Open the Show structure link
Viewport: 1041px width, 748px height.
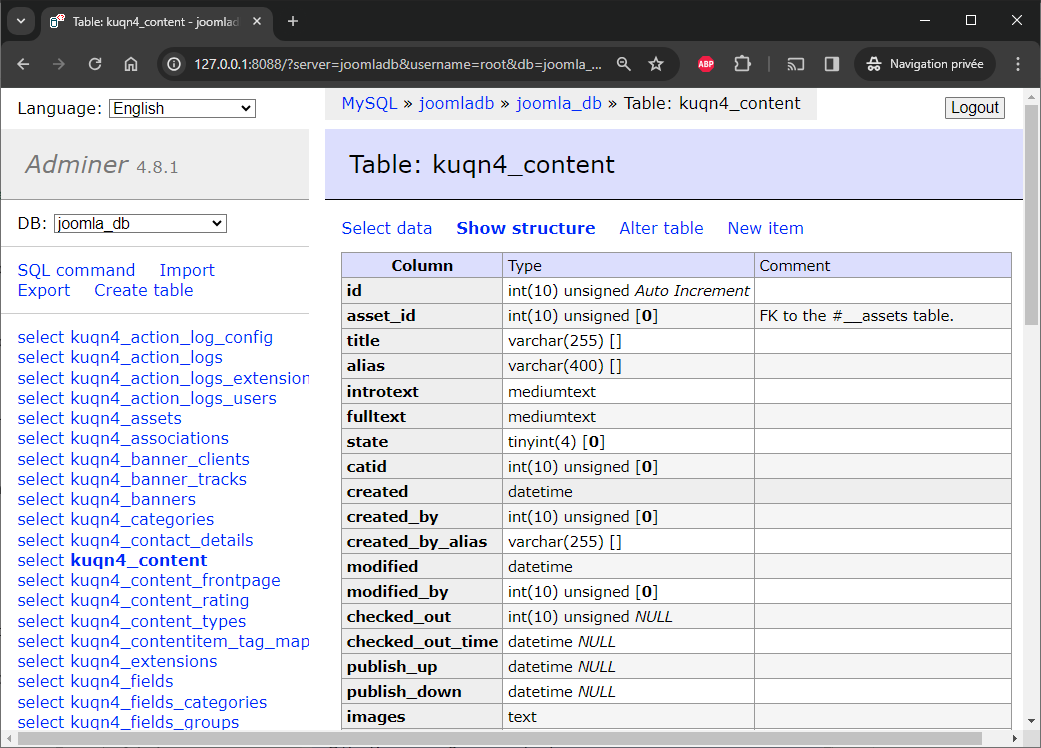tap(526, 228)
